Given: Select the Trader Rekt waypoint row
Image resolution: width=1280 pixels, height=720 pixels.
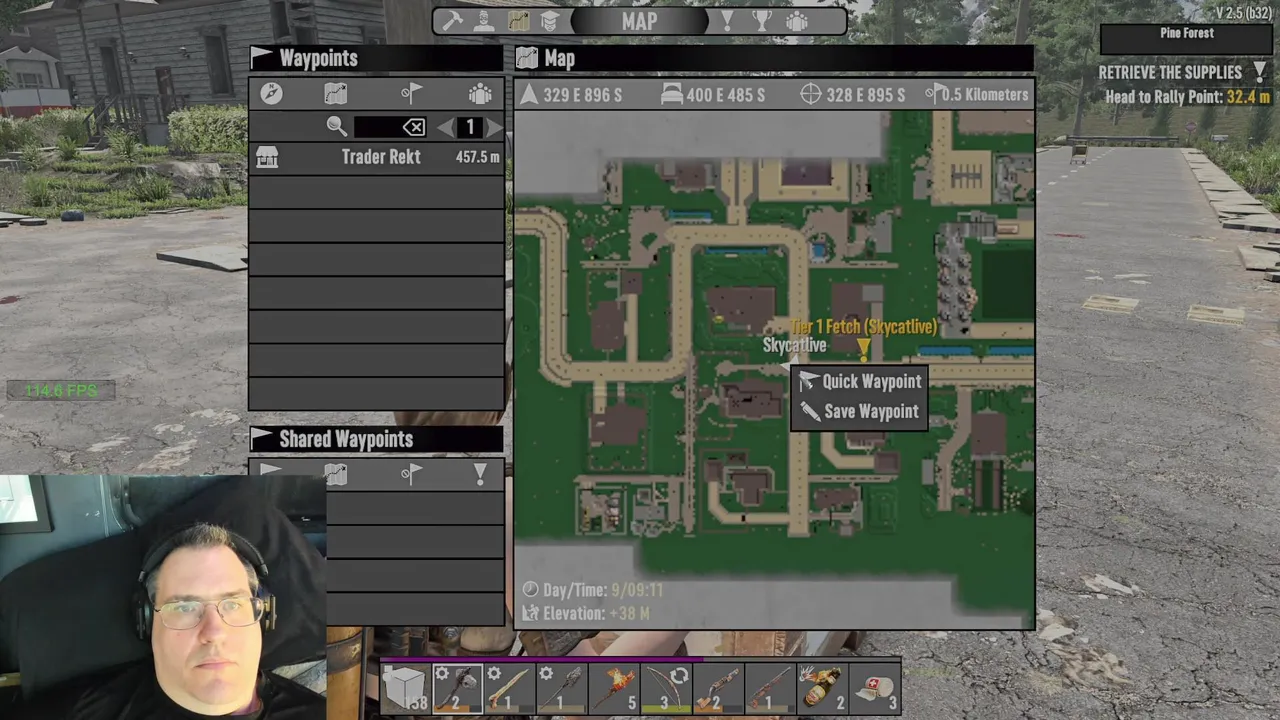Looking at the screenshot, I should click(376, 157).
